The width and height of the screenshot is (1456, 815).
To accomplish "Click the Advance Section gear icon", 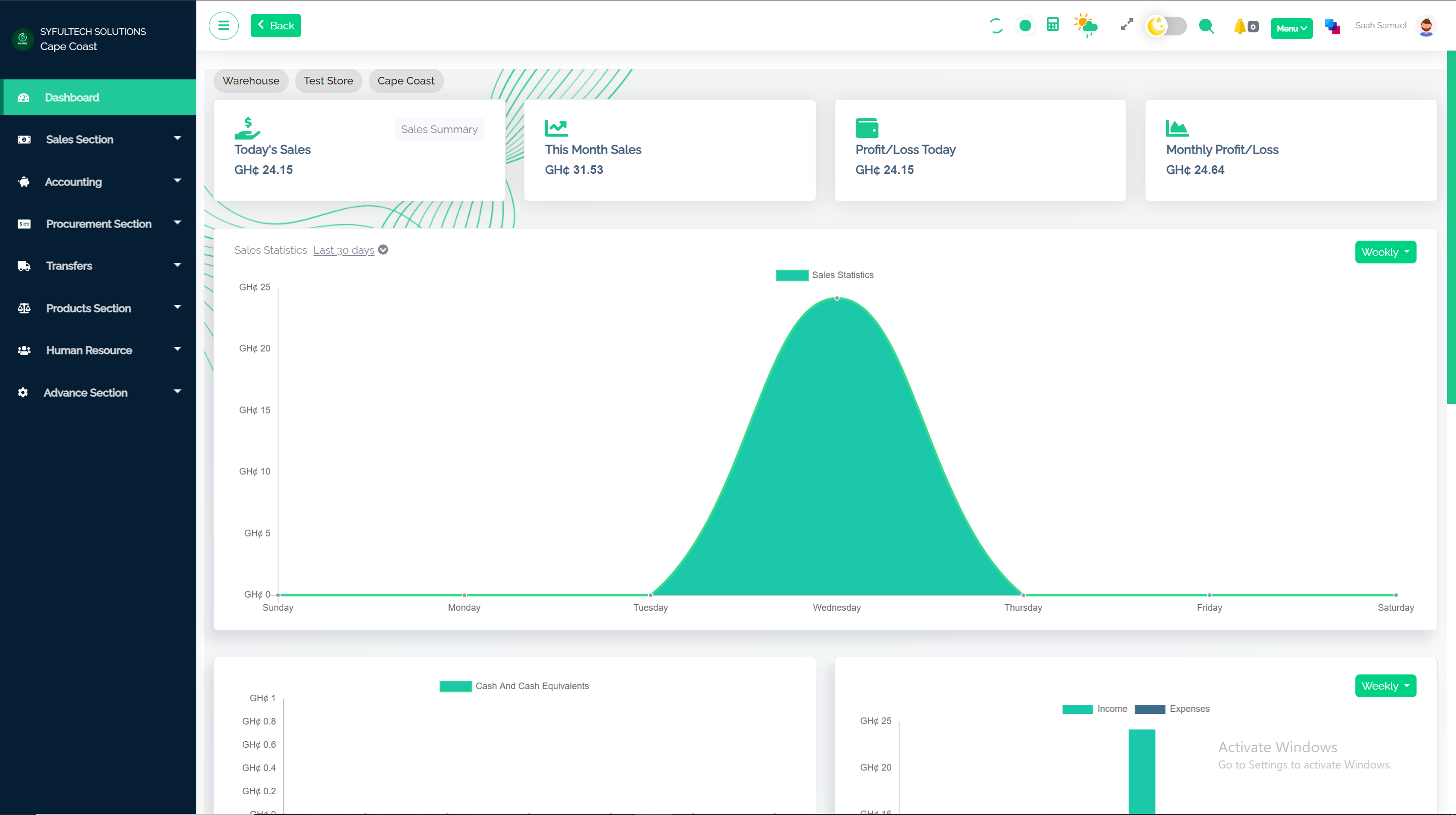I will pos(23,392).
